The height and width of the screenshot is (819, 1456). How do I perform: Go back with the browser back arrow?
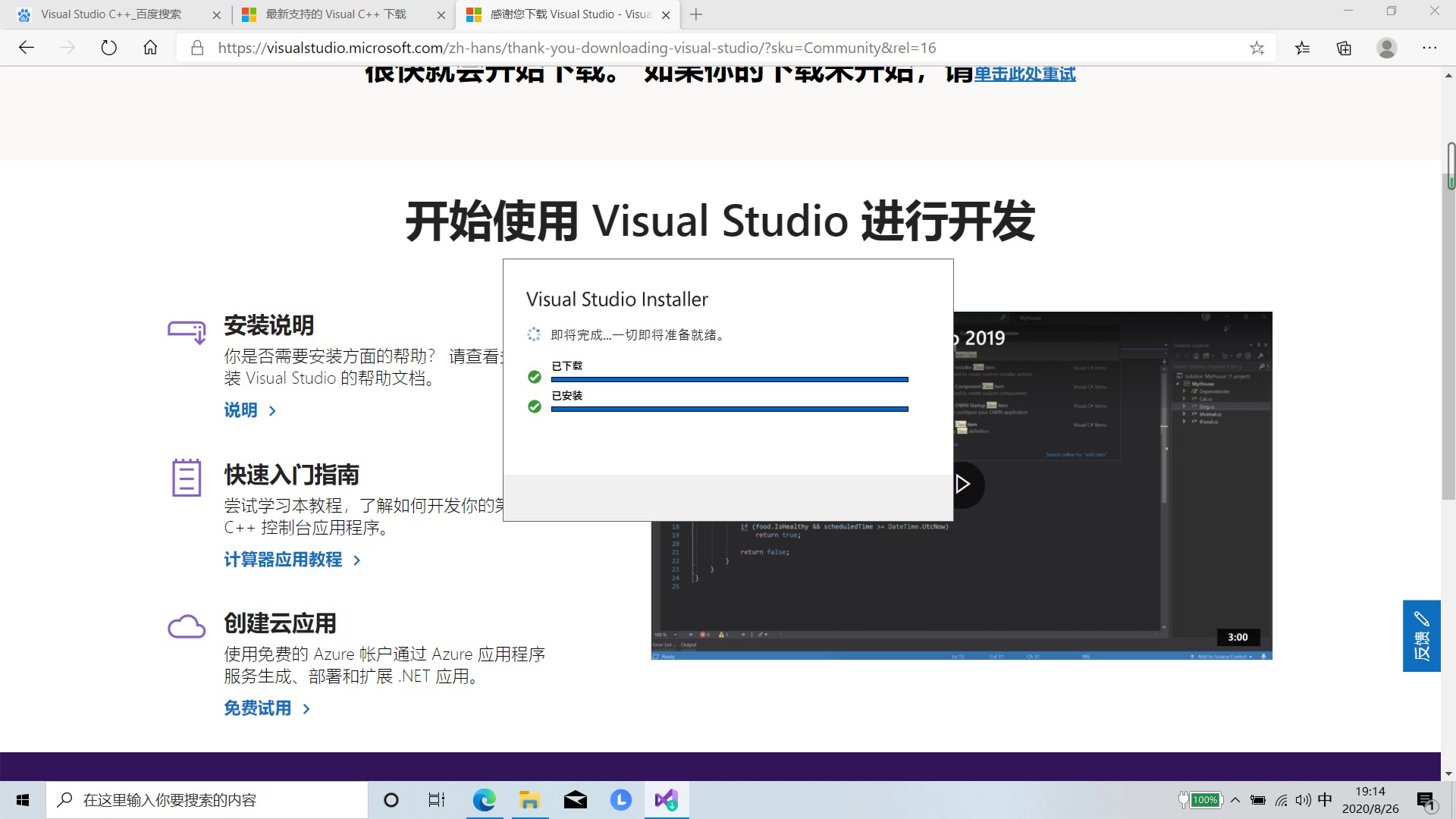tap(27, 48)
